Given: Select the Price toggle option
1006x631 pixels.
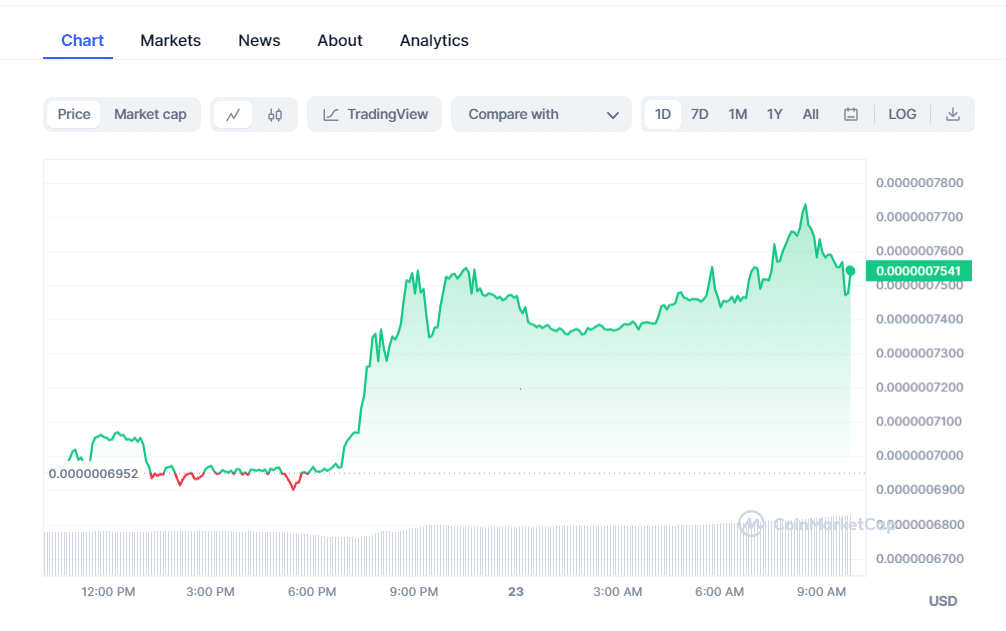Looking at the screenshot, I should pyautogui.click(x=74, y=114).
